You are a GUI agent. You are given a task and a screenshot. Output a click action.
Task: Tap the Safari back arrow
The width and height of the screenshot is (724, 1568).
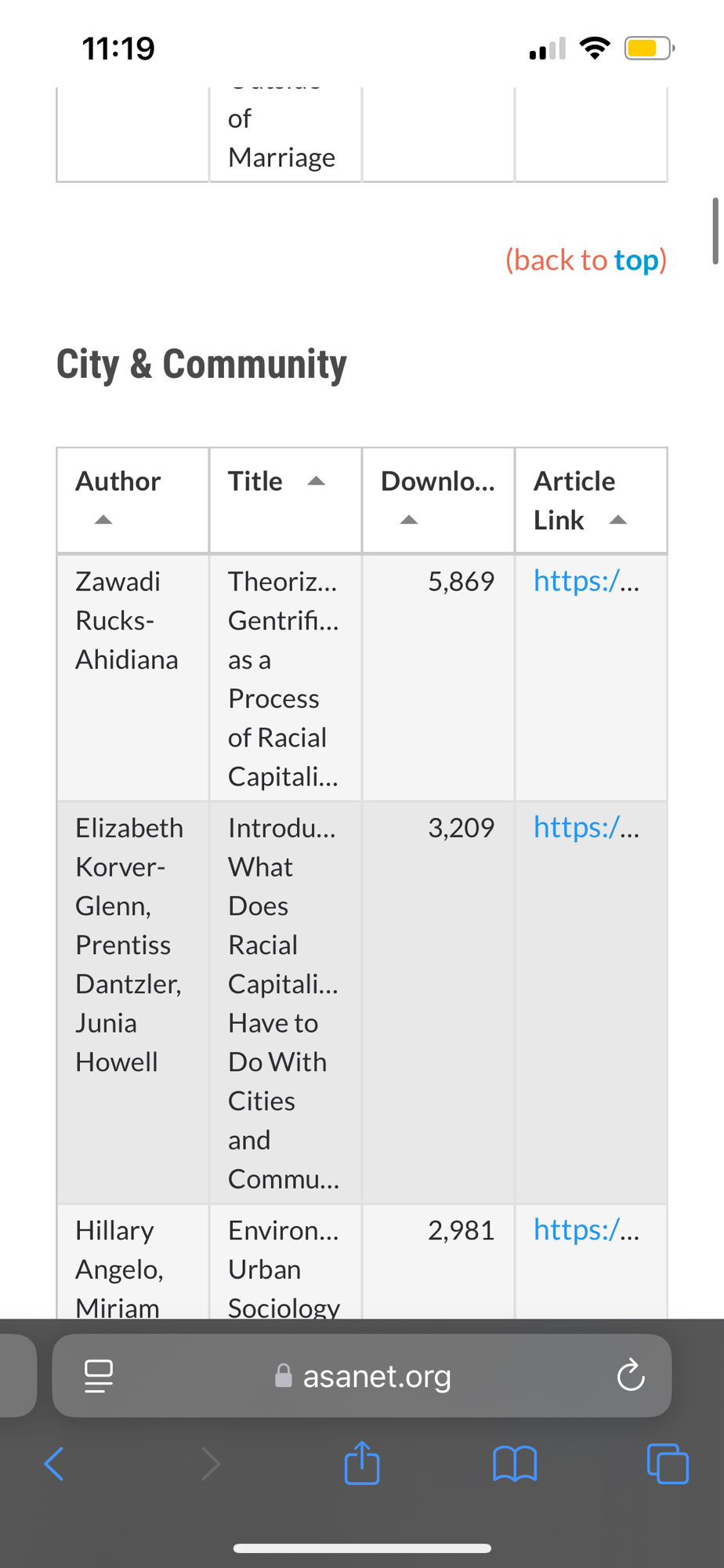tap(54, 1464)
